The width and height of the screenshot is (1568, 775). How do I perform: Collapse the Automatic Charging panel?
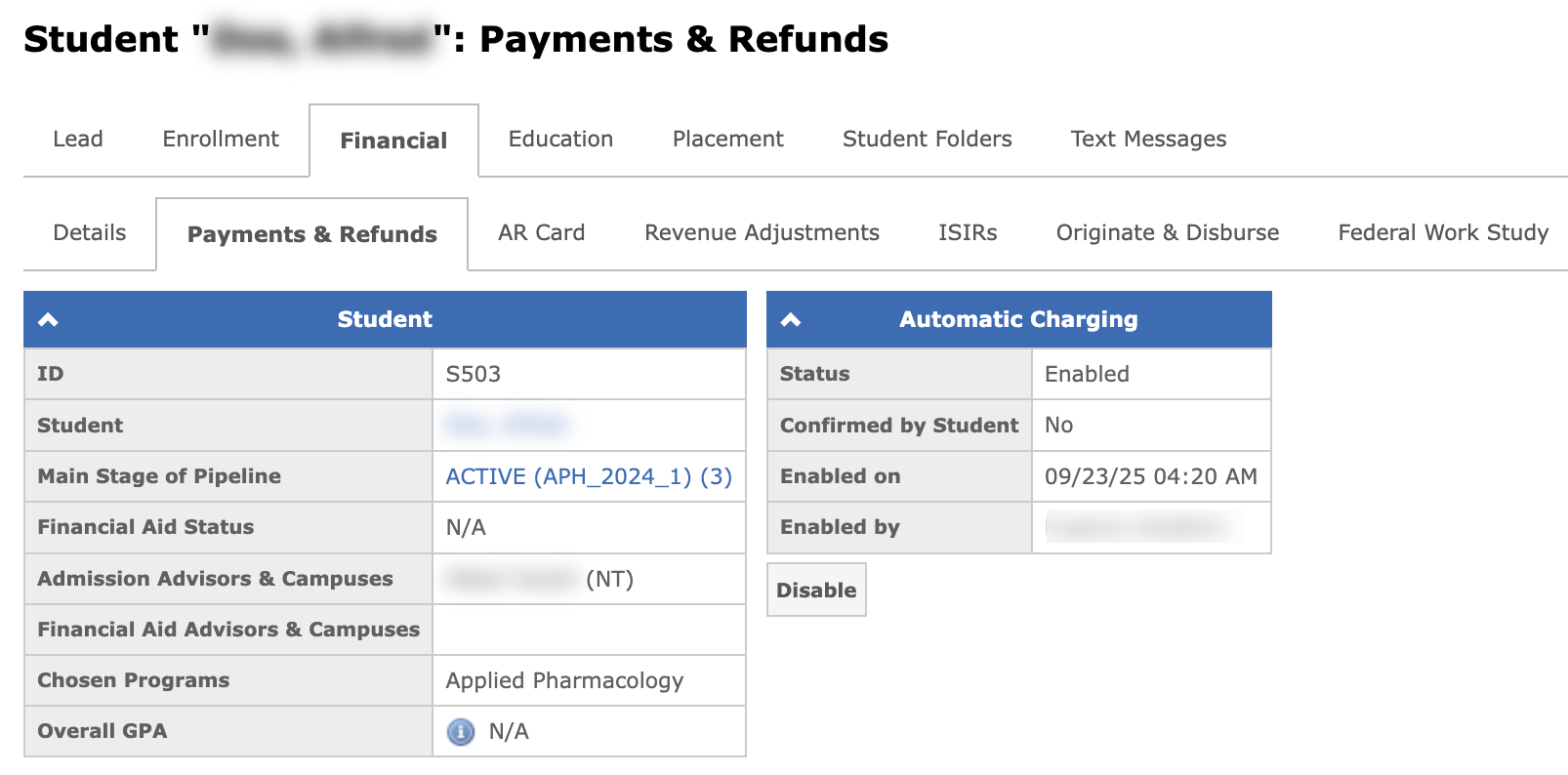pos(791,319)
